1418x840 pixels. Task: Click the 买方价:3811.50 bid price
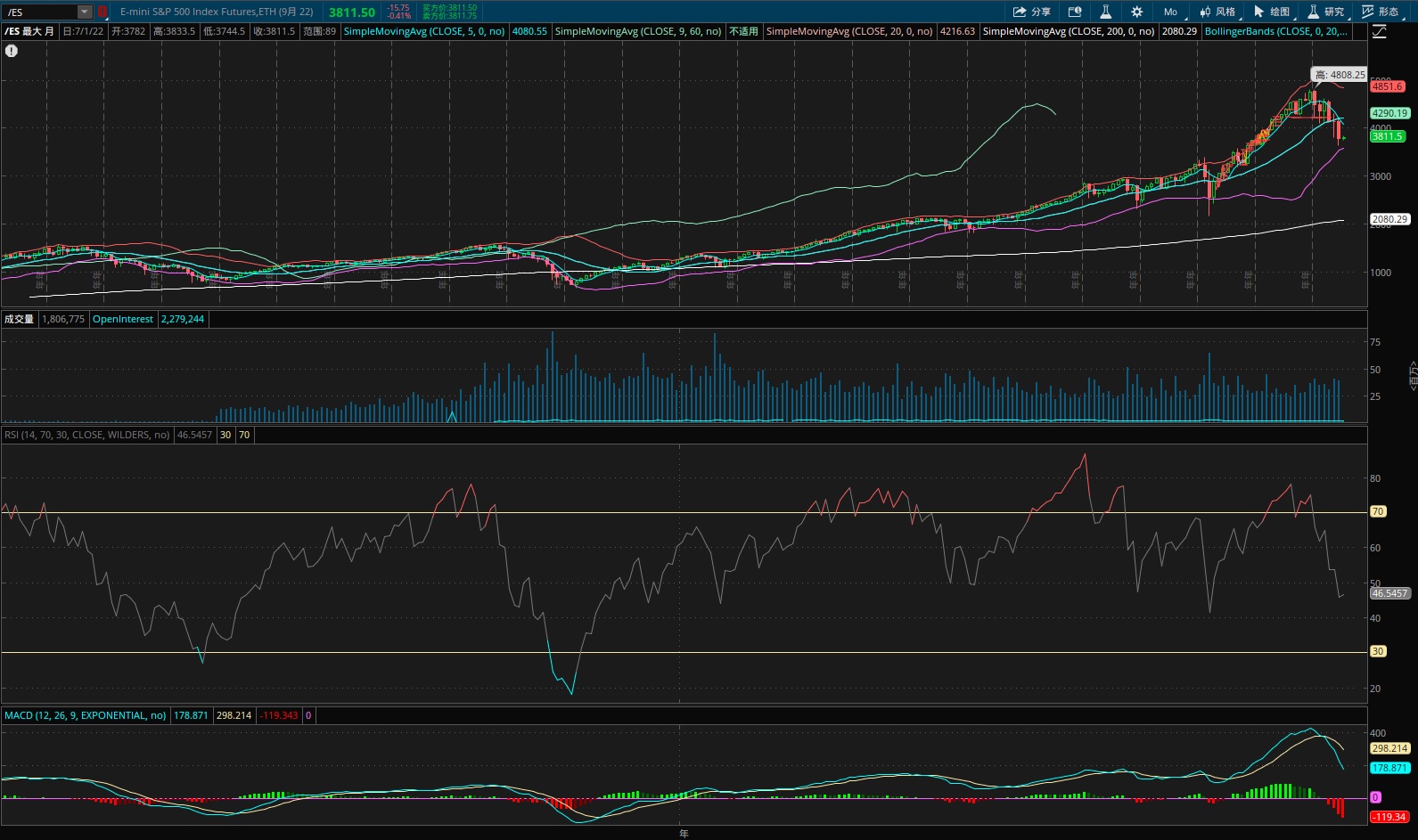[449, 8]
